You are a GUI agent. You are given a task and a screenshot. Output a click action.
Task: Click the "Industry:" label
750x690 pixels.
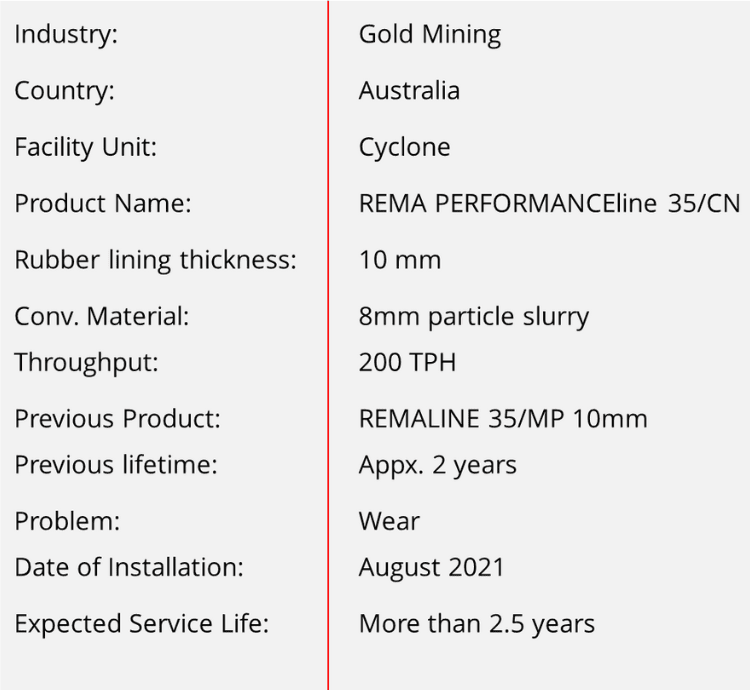66,34
